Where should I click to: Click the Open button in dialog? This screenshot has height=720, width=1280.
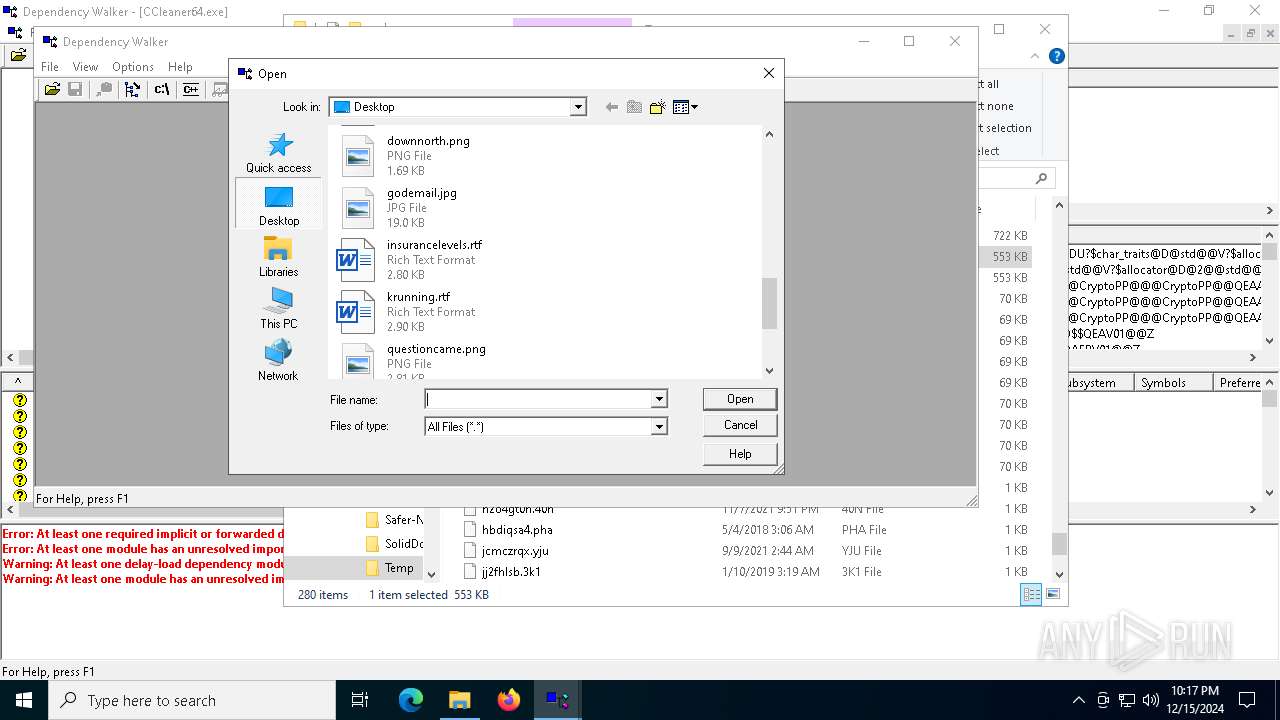tap(740, 399)
